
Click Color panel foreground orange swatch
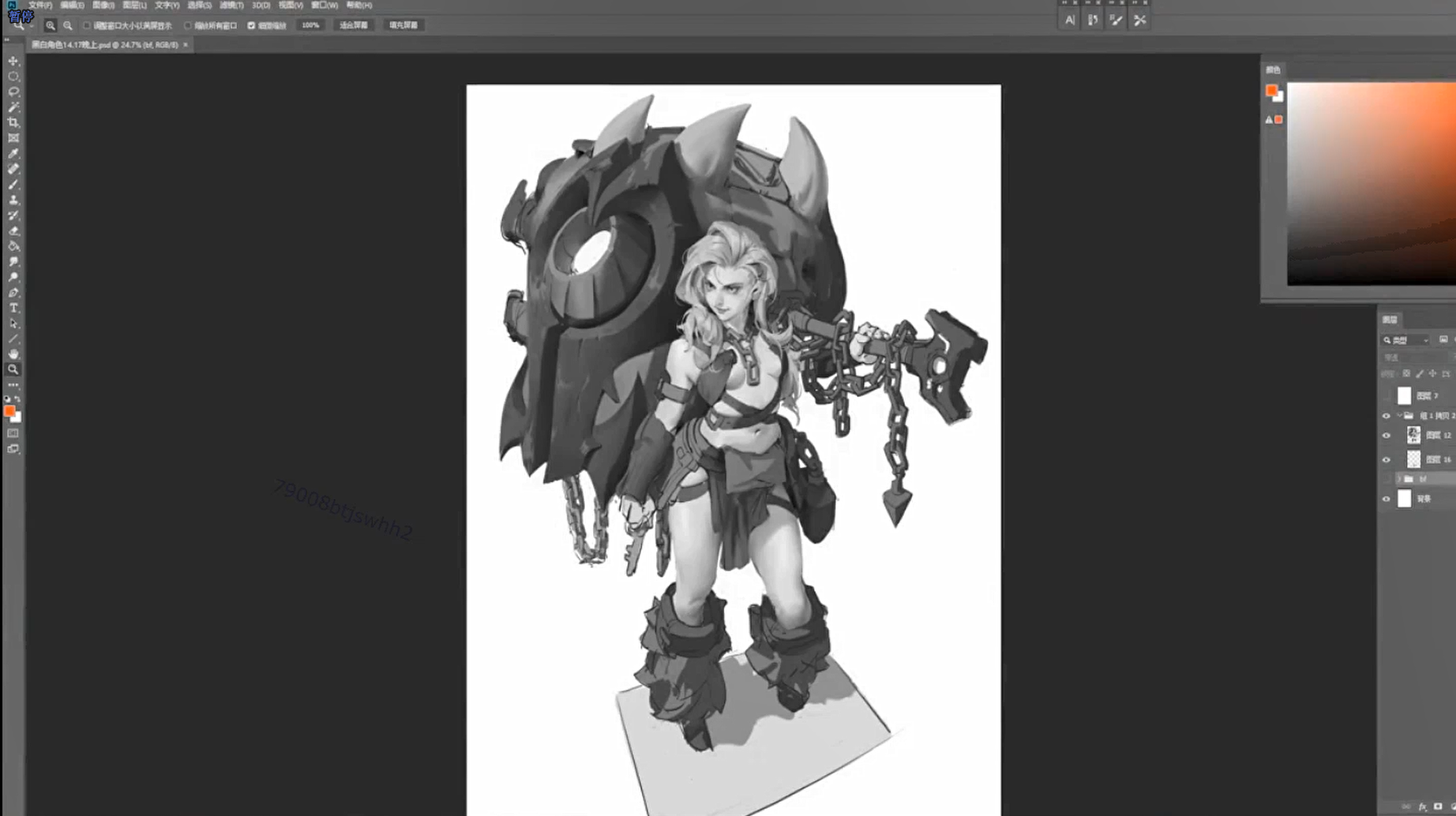pyautogui.click(x=1271, y=91)
